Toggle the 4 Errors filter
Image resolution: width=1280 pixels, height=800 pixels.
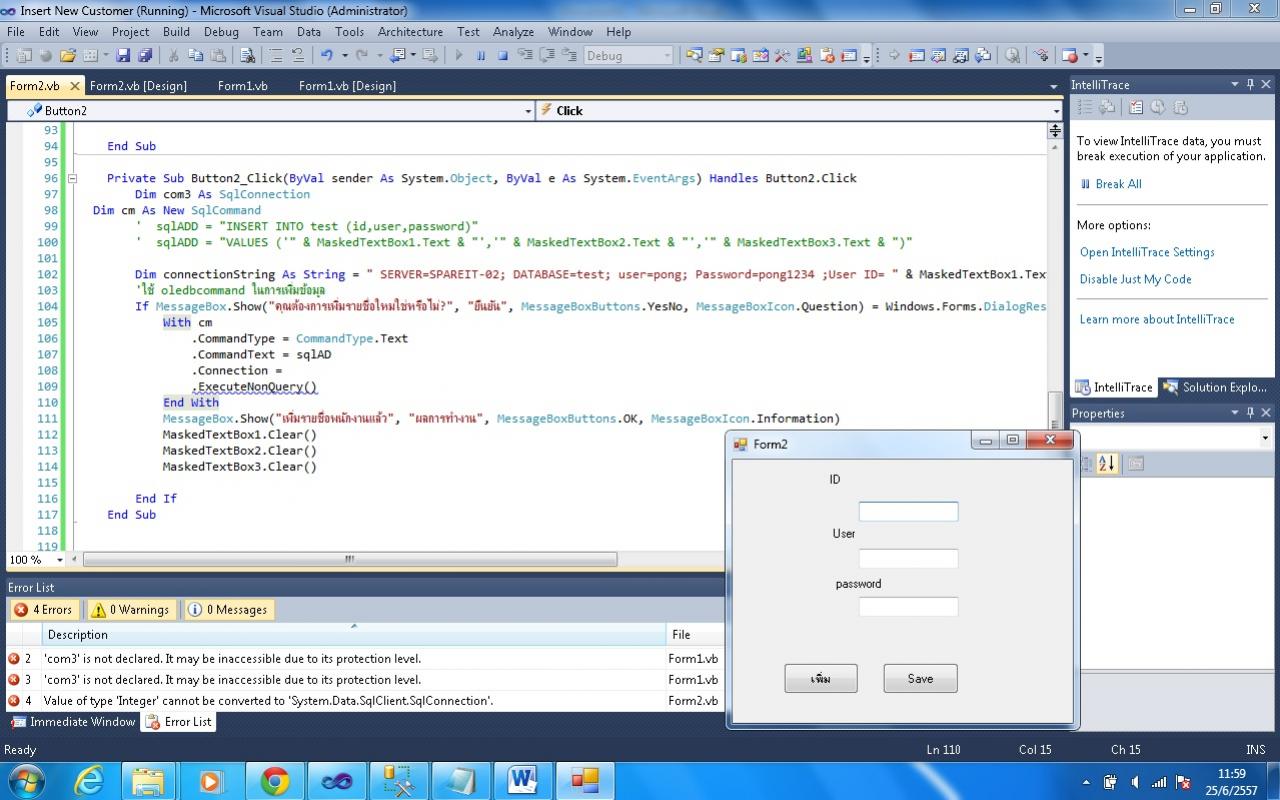[x=43, y=610]
